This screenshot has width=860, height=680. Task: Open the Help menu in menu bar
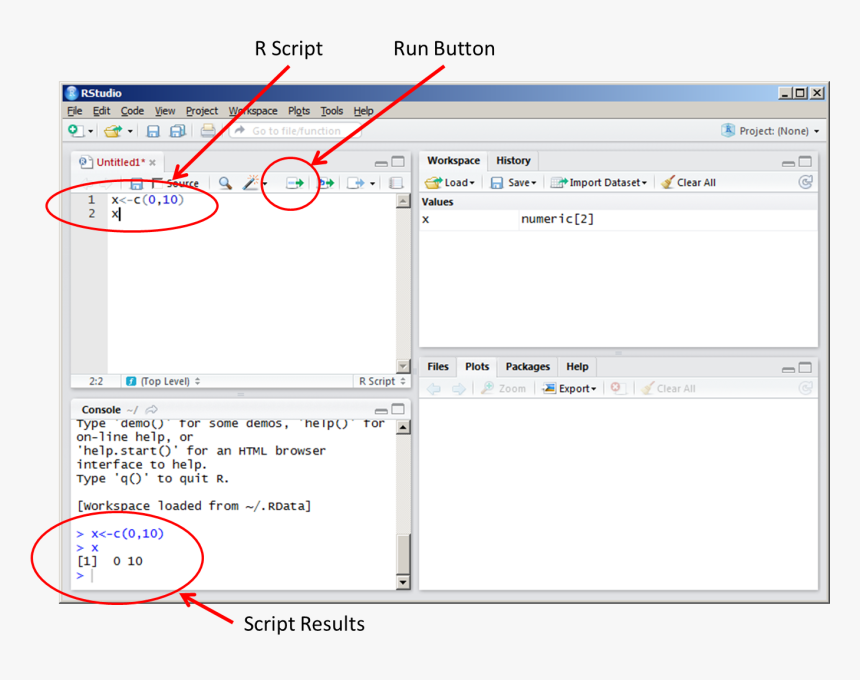point(364,111)
